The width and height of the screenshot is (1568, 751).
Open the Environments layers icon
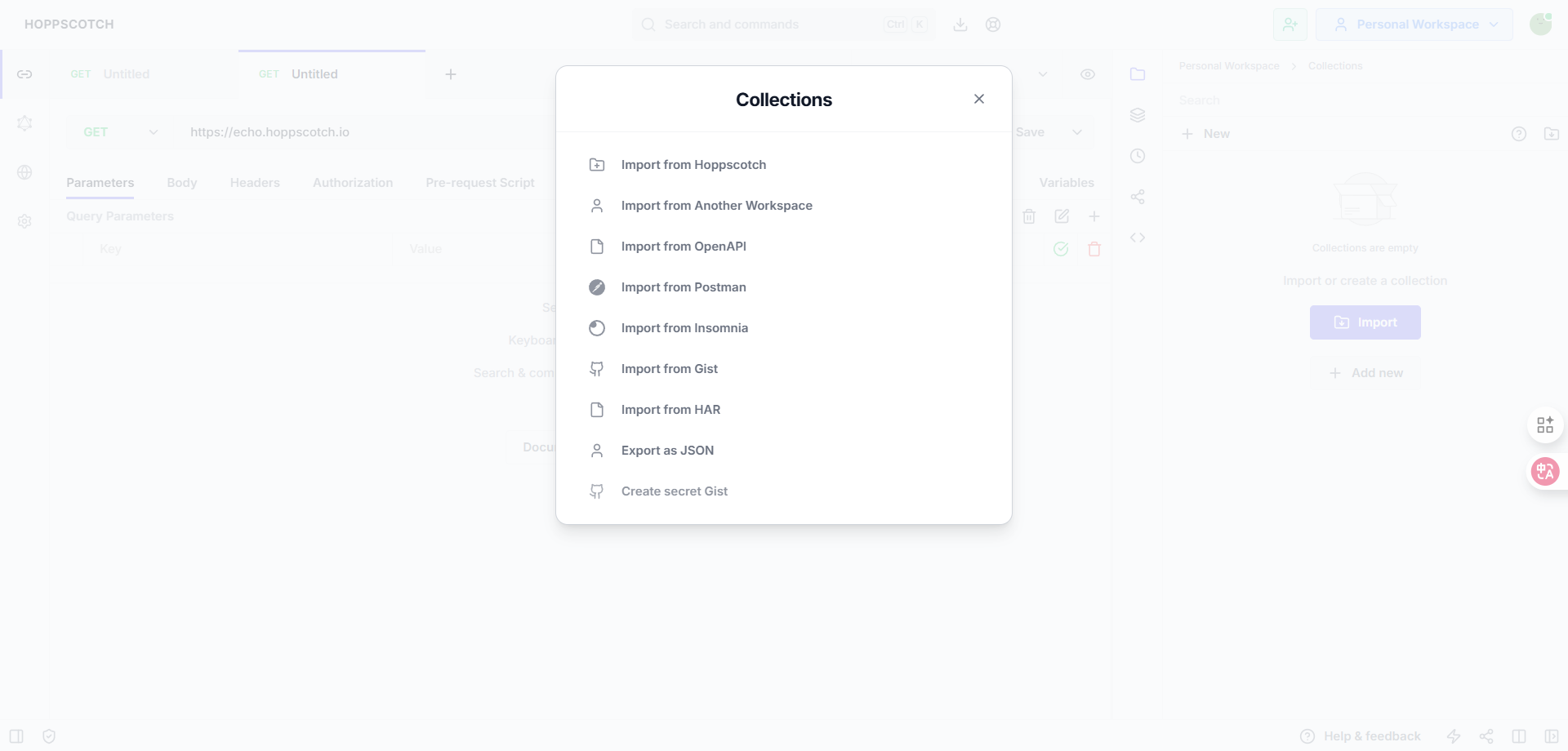[1138, 115]
